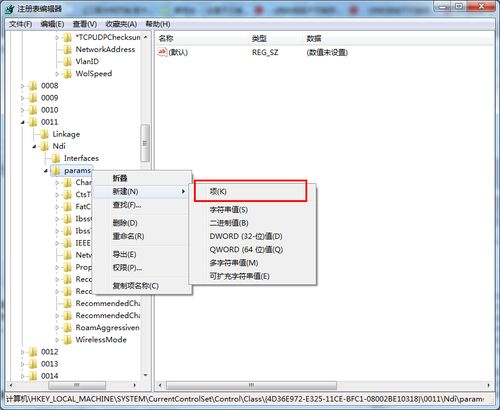The width and height of the screenshot is (500, 410).
Task: Click the REG_SZ type cell
Action: coord(265,52)
